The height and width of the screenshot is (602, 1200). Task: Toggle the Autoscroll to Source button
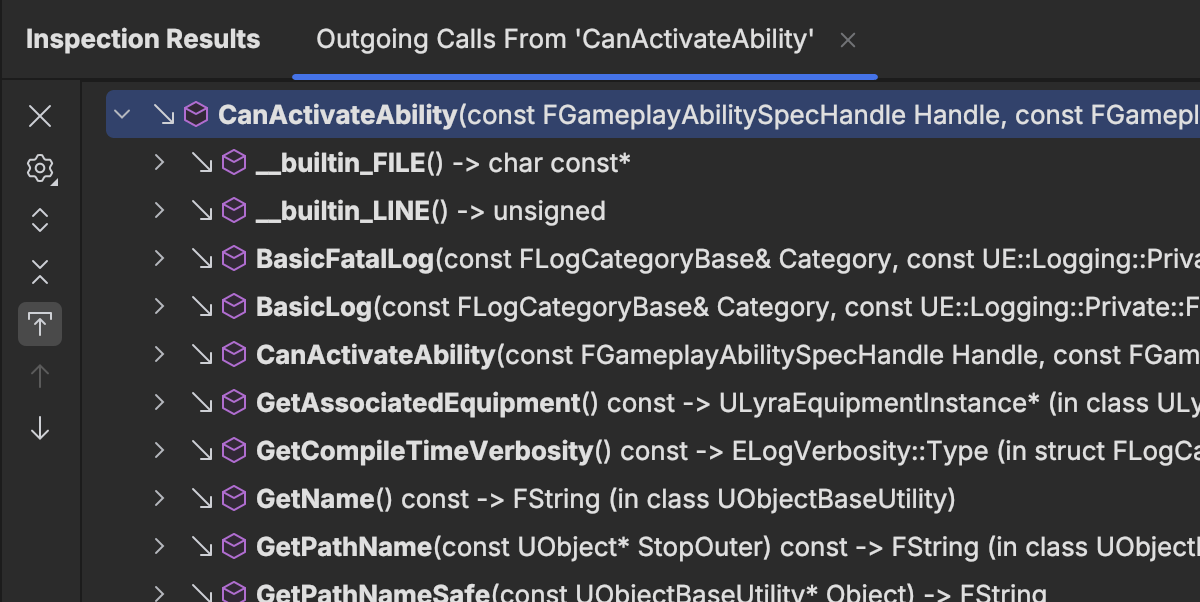[40, 324]
